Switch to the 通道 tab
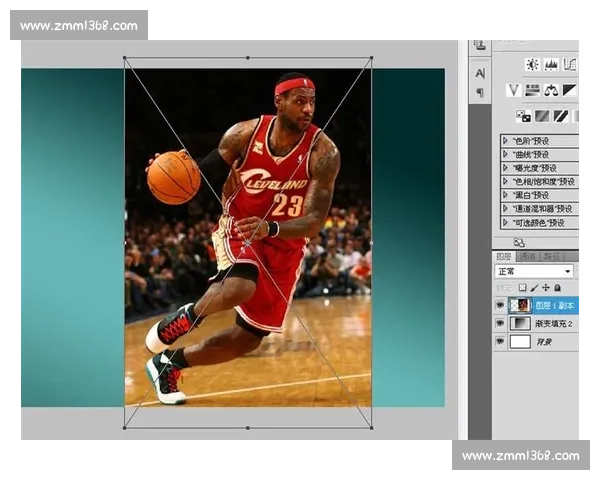This screenshot has height=480, width=600. click(528, 256)
